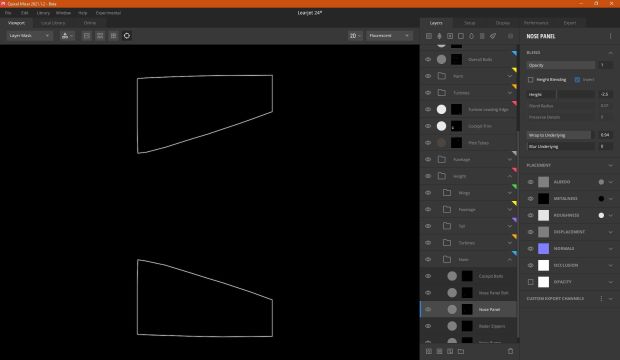Open the Layer Mask dropdown

(29, 36)
